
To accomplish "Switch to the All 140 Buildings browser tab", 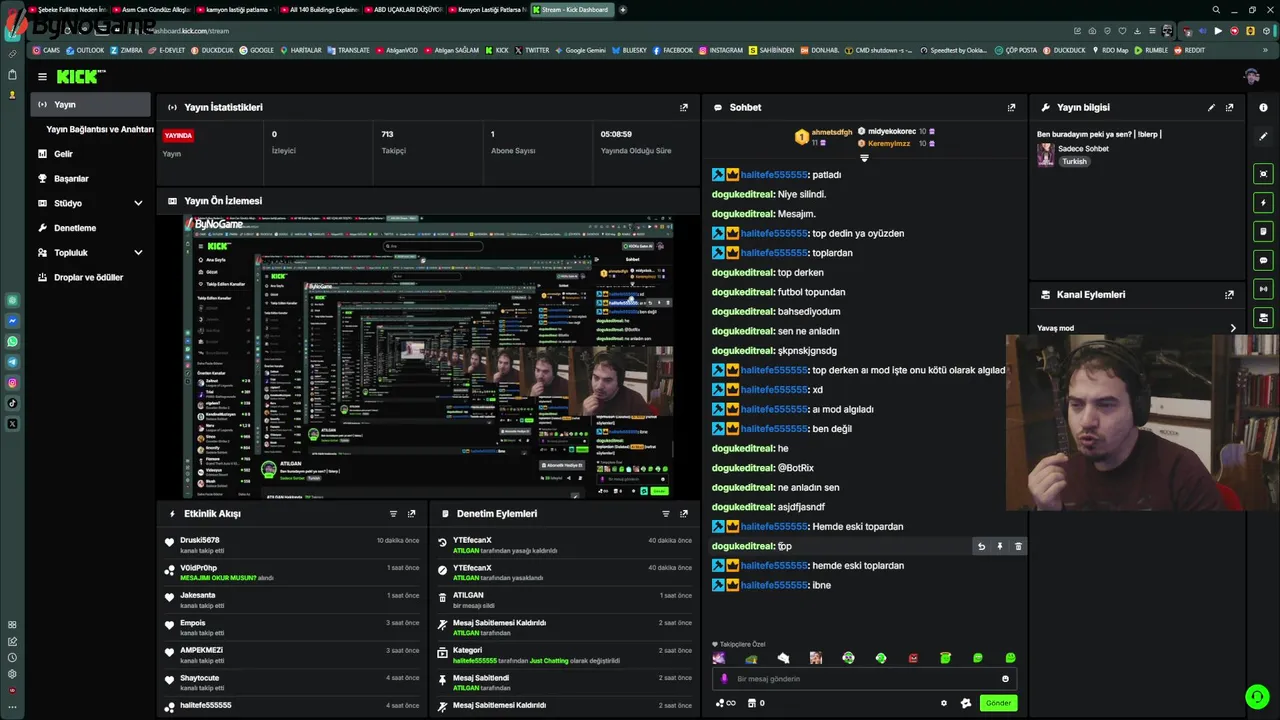I will [x=319, y=10].
